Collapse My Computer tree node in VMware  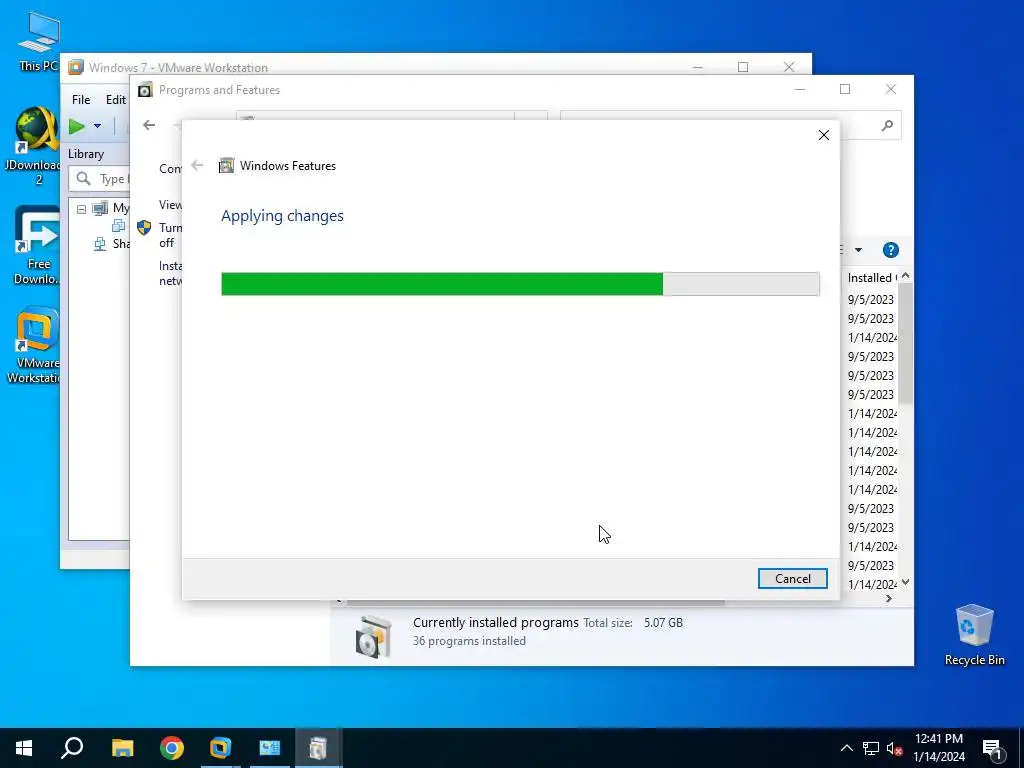click(81, 209)
